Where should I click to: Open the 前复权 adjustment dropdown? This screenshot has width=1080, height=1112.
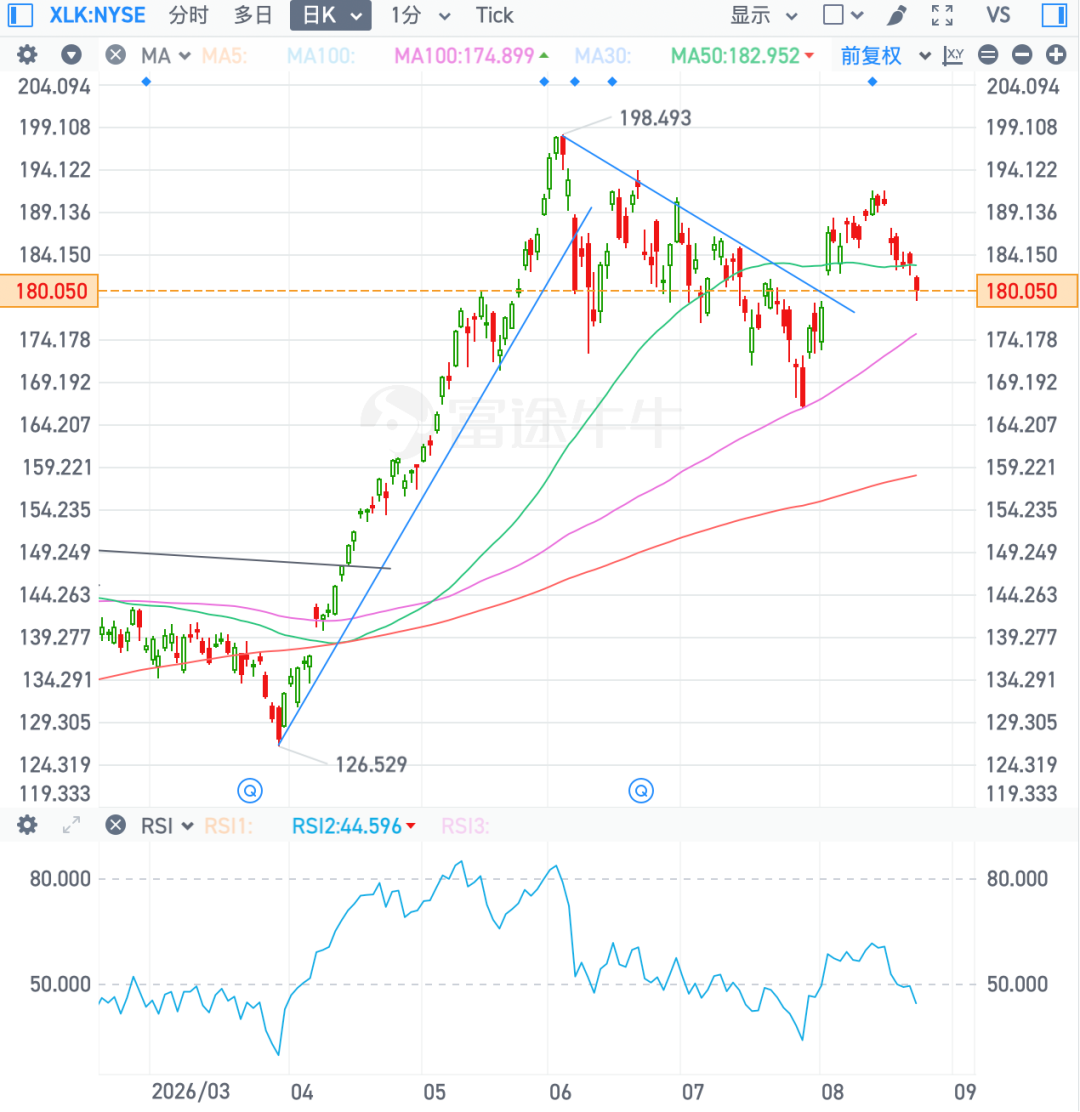click(x=885, y=55)
